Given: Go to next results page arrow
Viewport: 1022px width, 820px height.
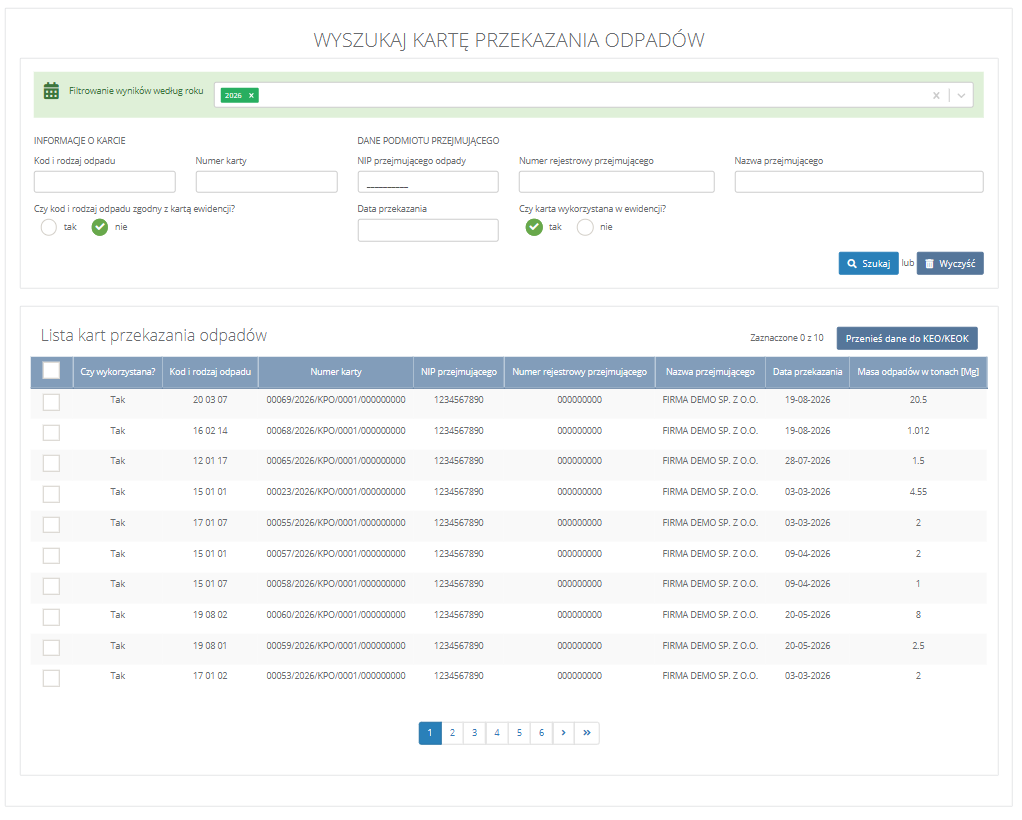Looking at the screenshot, I should coord(563,733).
